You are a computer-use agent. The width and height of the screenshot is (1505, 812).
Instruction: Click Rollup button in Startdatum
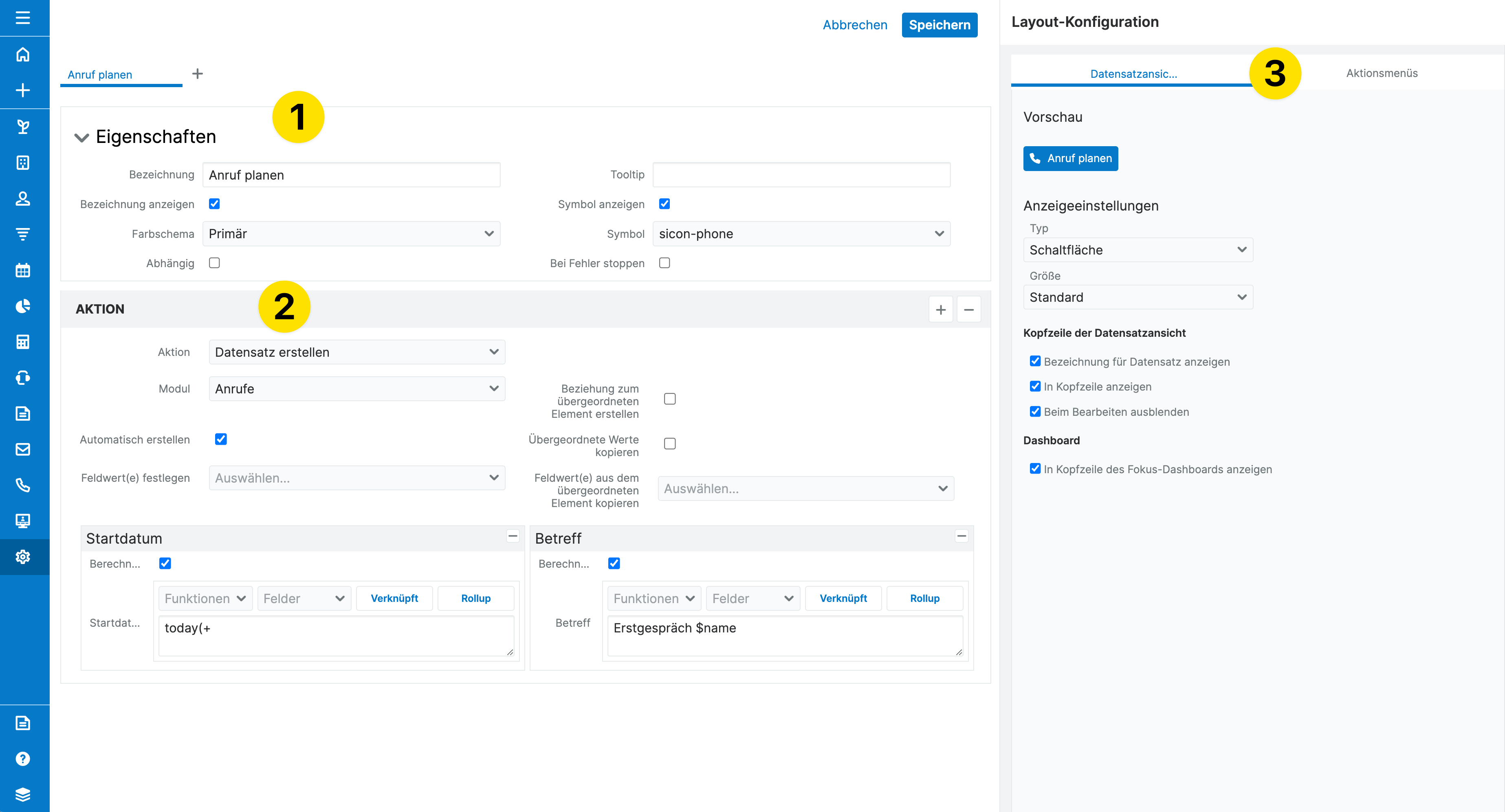pos(475,598)
